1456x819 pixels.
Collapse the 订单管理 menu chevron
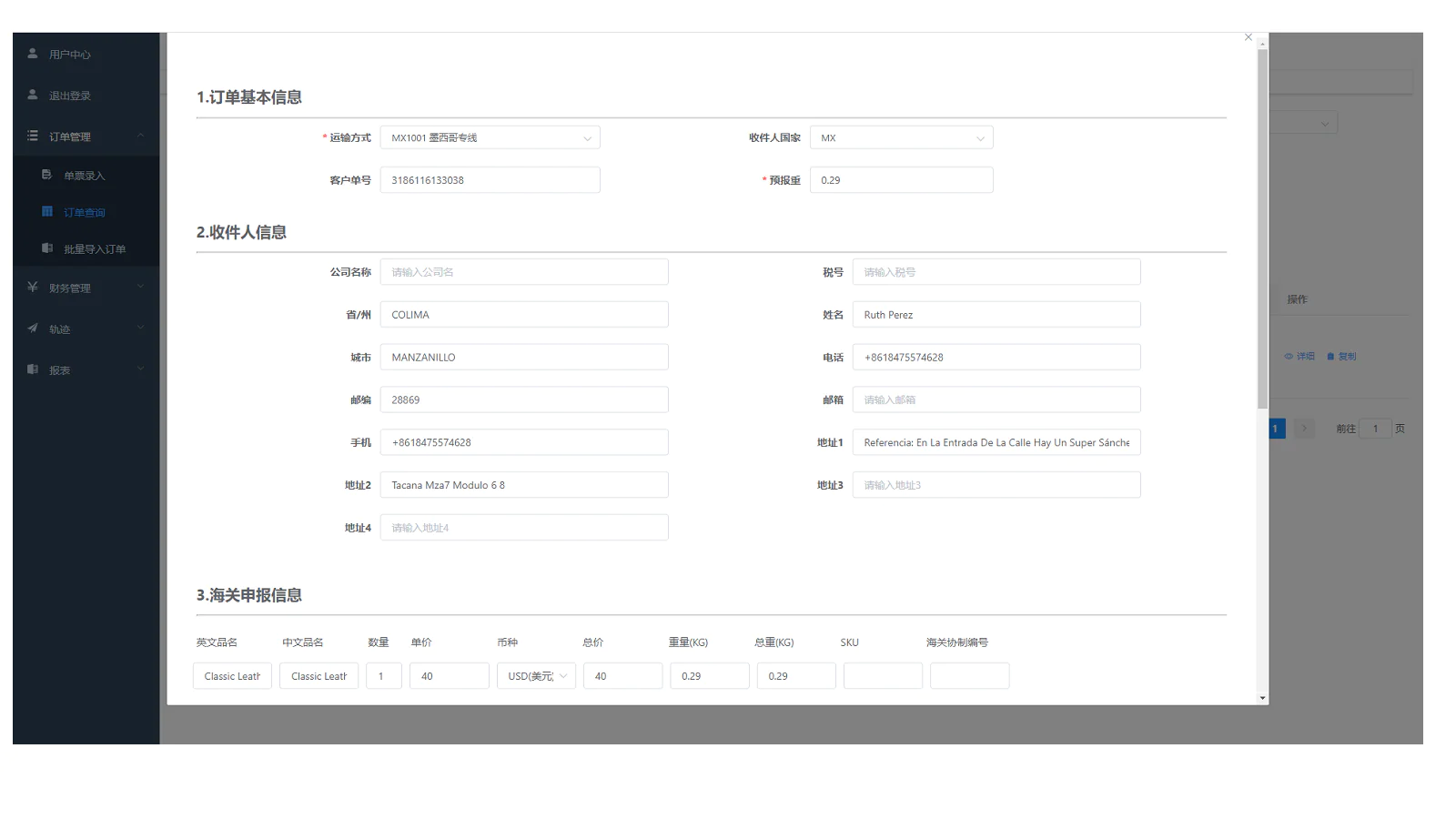point(141,136)
